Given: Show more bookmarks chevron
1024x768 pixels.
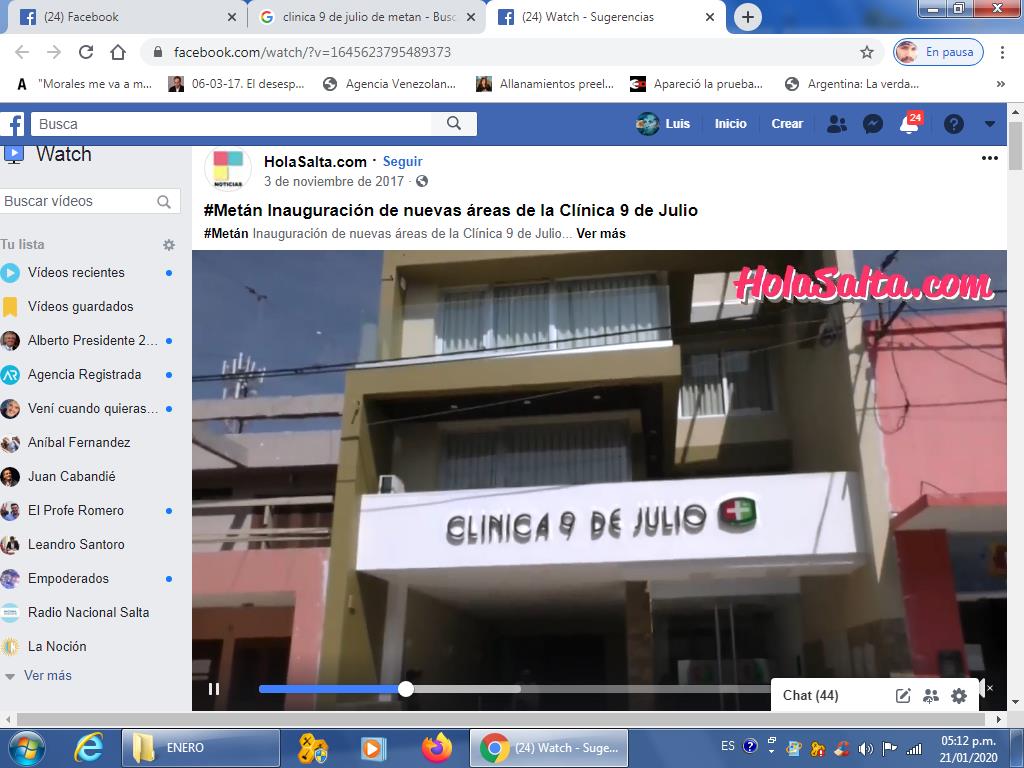Looking at the screenshot, I should pyautogui.click(x=1000, y=84).
